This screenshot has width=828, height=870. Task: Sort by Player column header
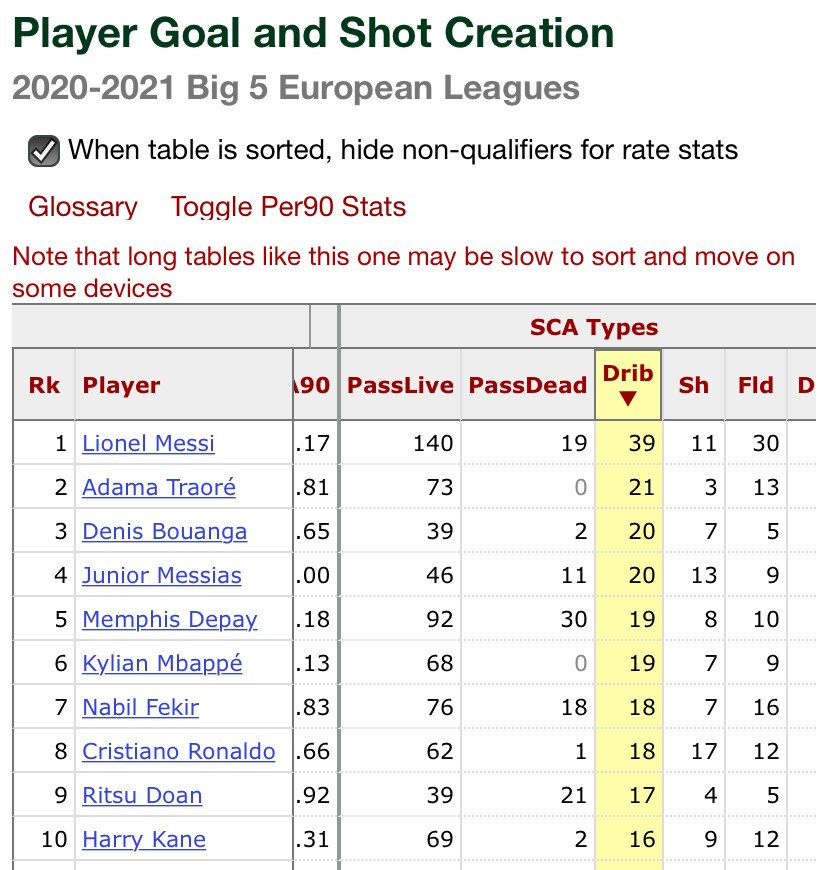(x=121, y=385)
